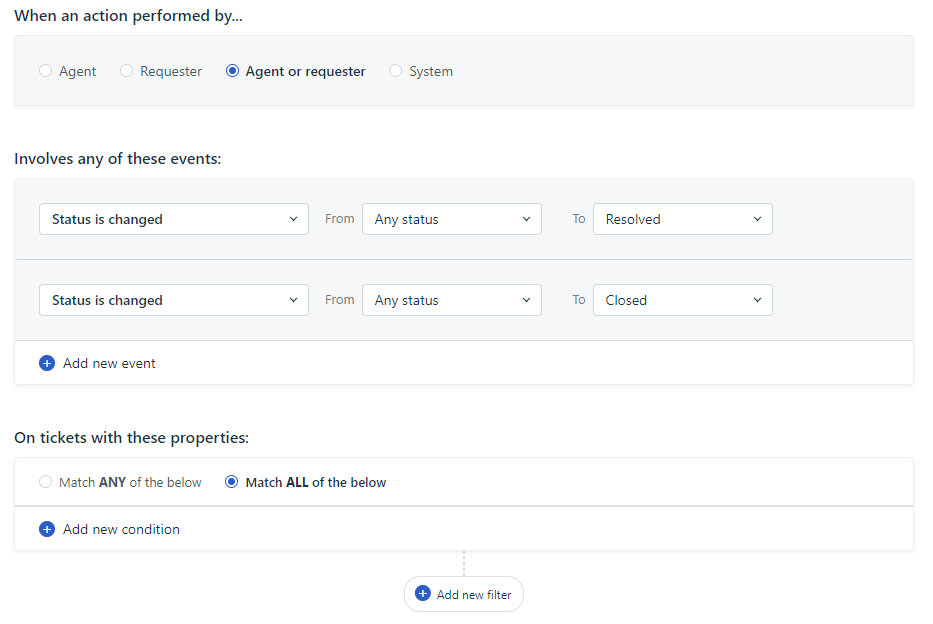Image resolution: width=933 pixels, height=624 pixels.
Task: Click the plus icon beside Add new event
Action: pyautogui.click(x=47, y=363)
